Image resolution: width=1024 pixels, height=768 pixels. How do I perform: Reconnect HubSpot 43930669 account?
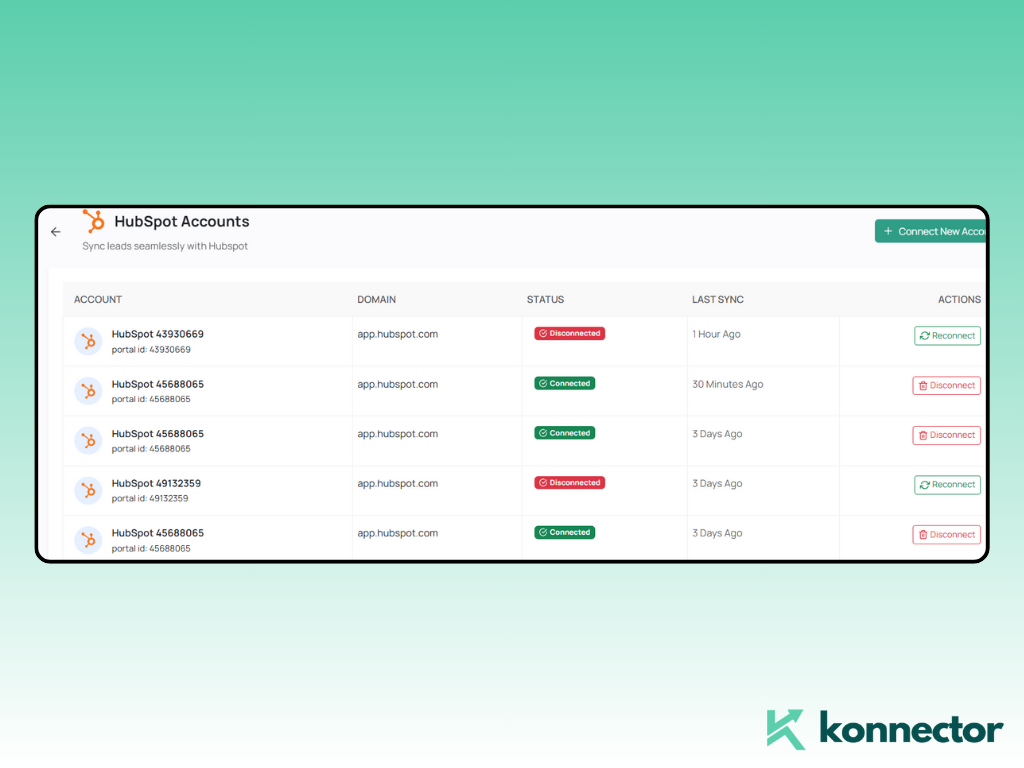point(947,336)
